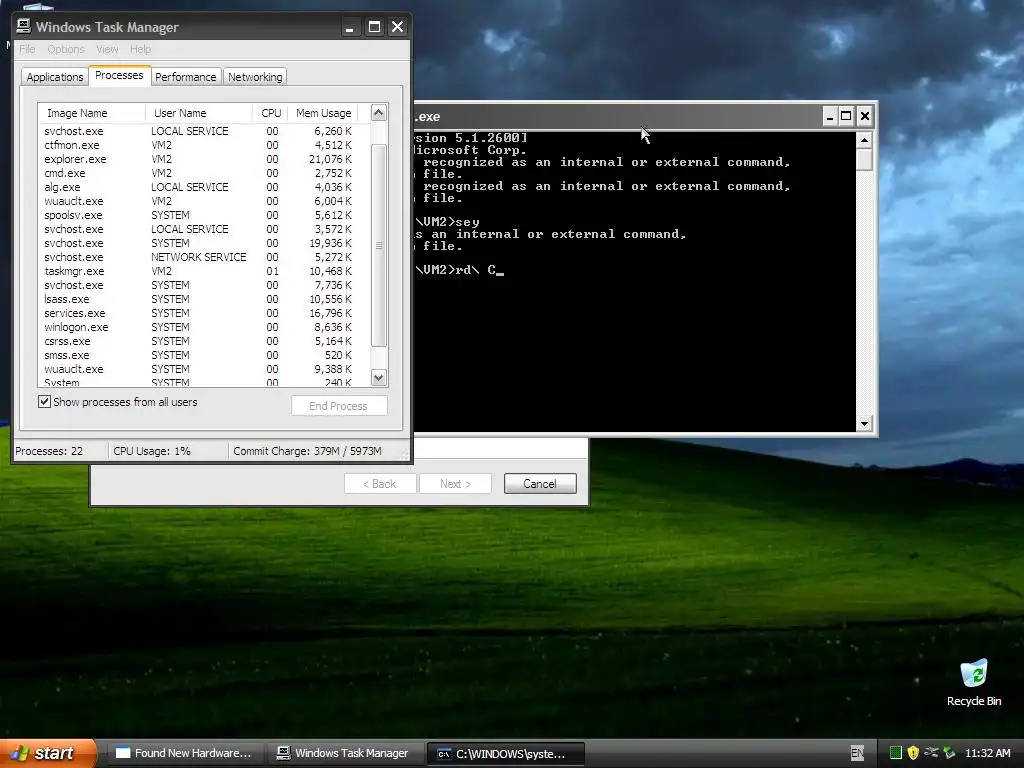Open the View menu in Task Manager
This screenshot has height=768, width=1024.
coord(107,49)
